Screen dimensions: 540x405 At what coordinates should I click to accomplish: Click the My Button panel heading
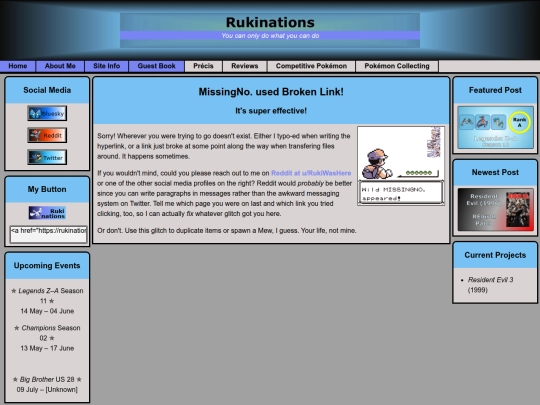click(47, 189)
